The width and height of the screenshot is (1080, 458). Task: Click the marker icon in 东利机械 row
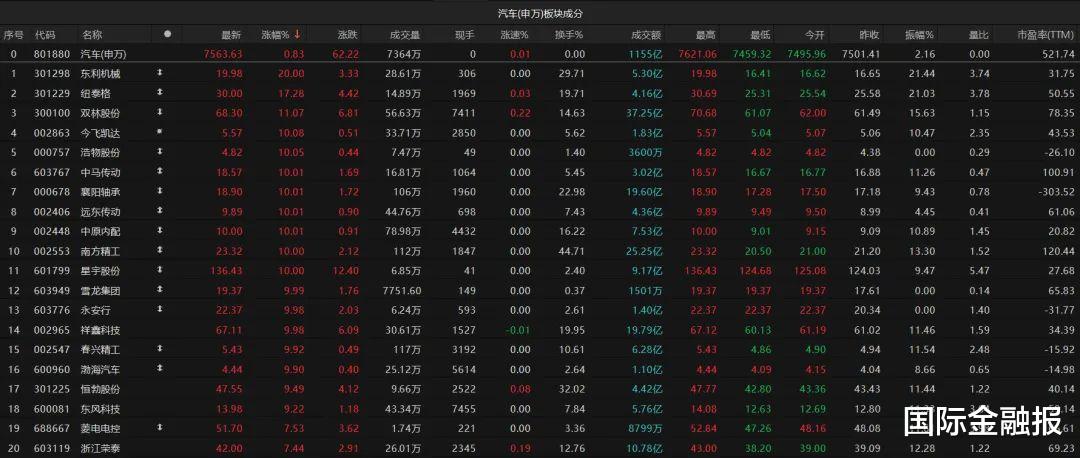tap(160, 74)
